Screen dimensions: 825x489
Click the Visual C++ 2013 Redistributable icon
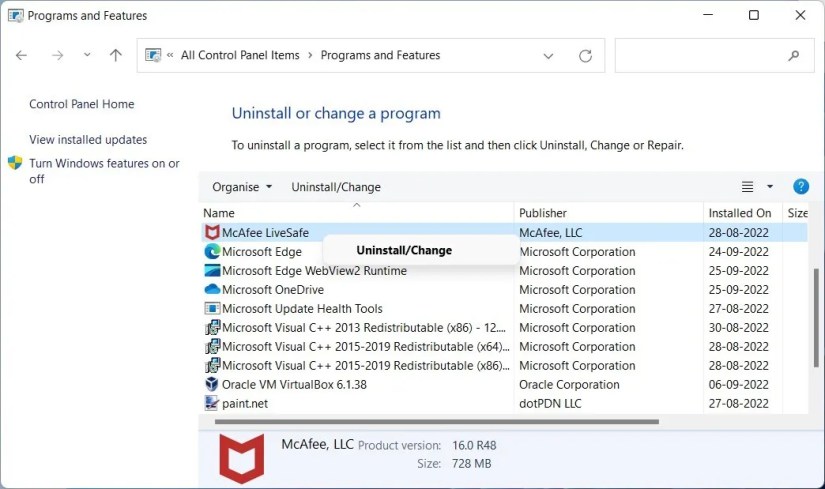click(x=212, y=327)
